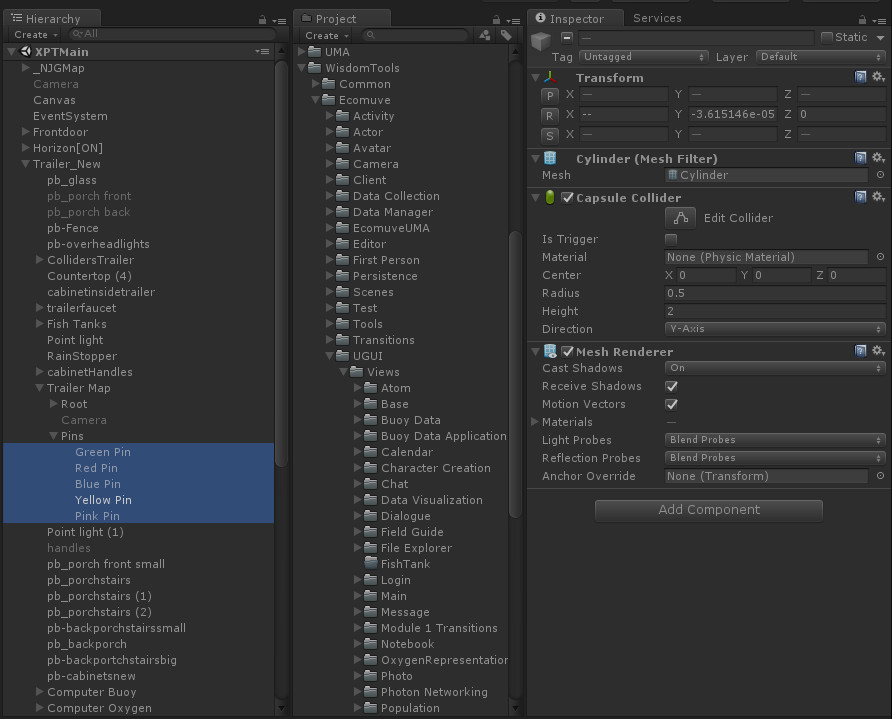Open the Project panel options menu icon

point(513,20)
